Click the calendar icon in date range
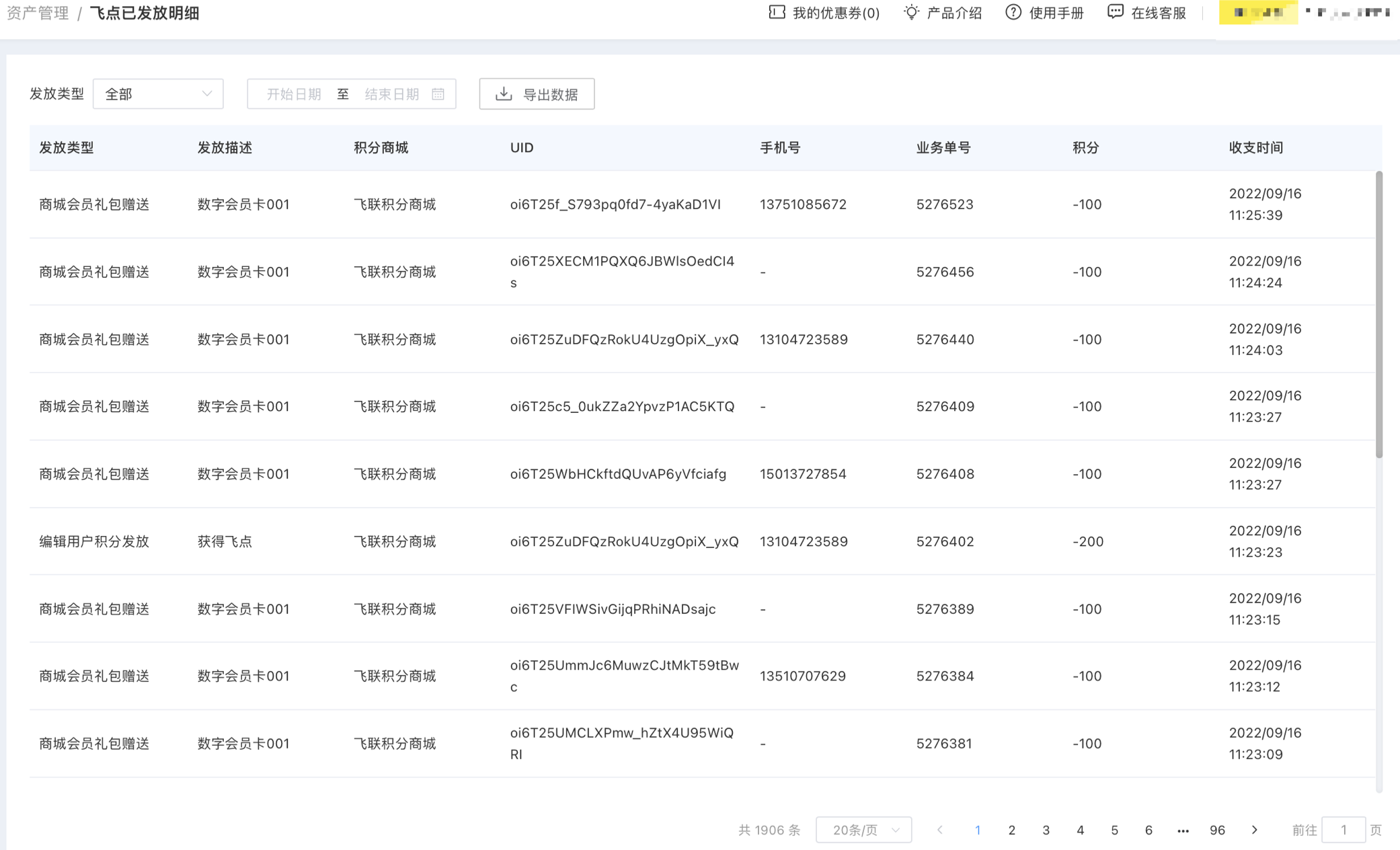The image size is (1400, 850). pos(438,94)
